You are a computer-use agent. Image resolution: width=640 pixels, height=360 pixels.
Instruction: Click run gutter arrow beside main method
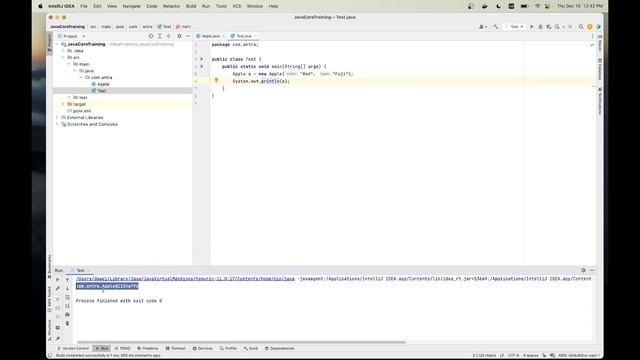202,66
